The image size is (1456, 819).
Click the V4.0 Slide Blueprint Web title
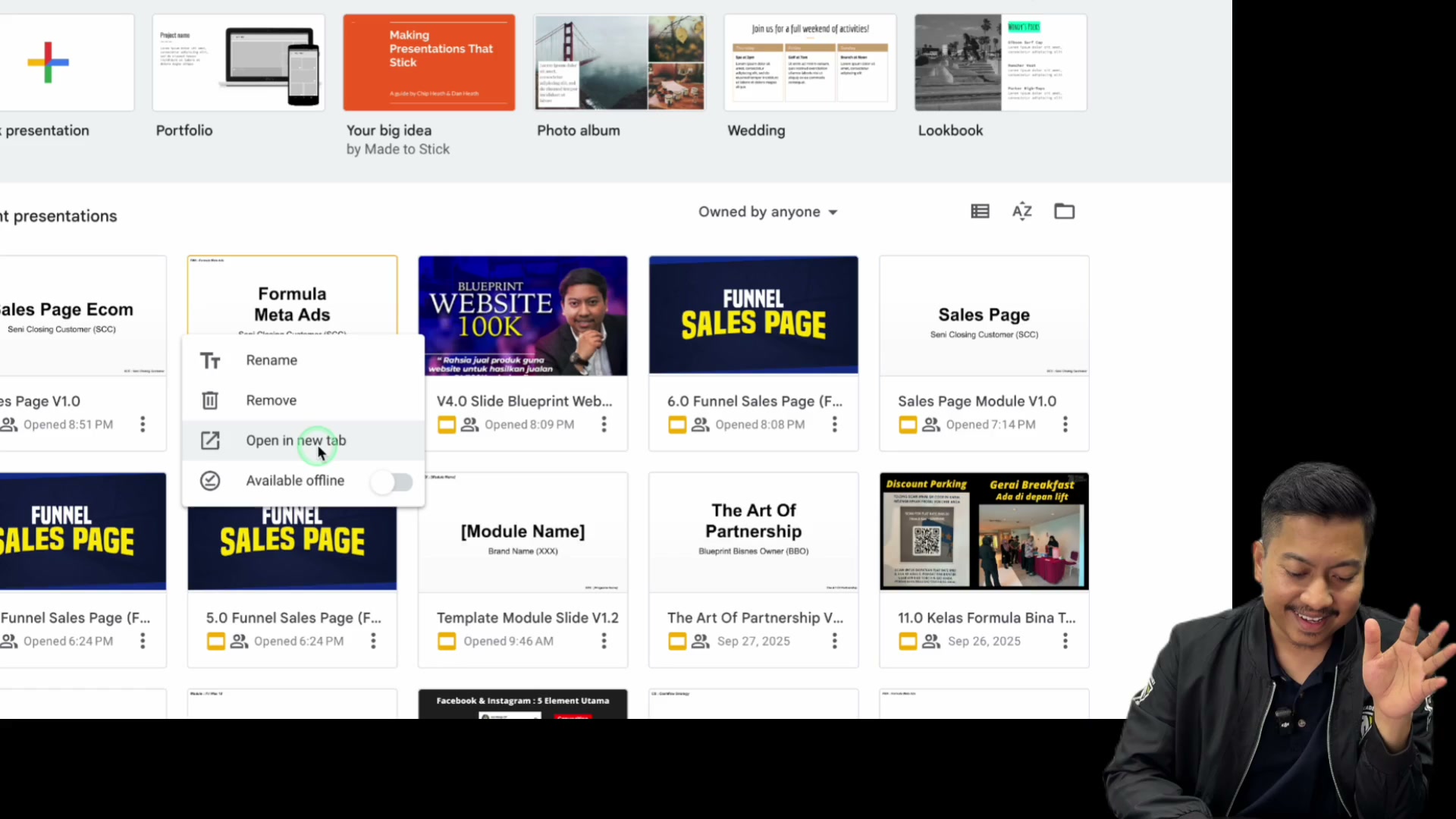tap(524, 401)
